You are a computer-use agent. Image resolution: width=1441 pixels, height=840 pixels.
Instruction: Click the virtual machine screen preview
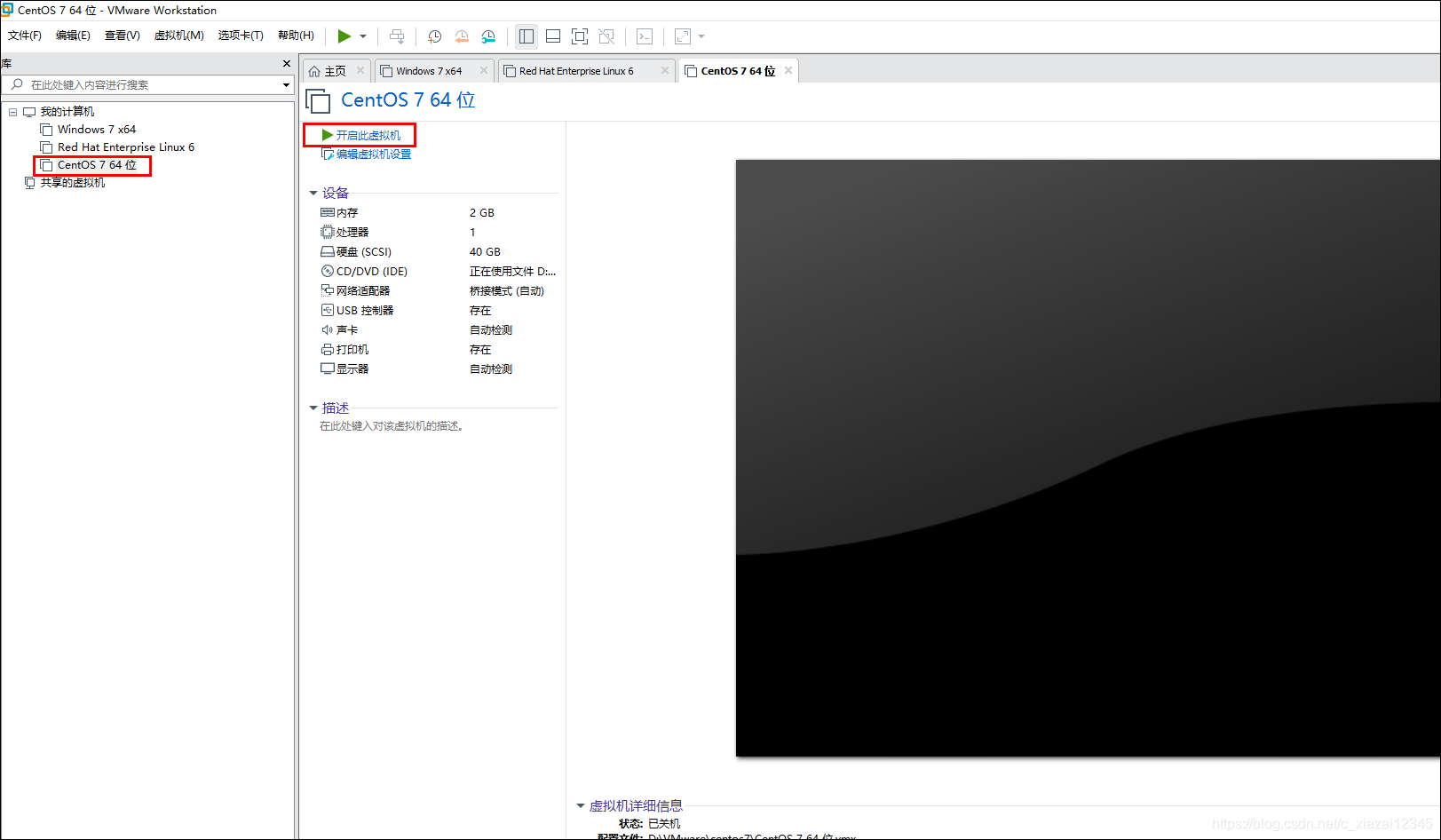tap(1088, 458)
